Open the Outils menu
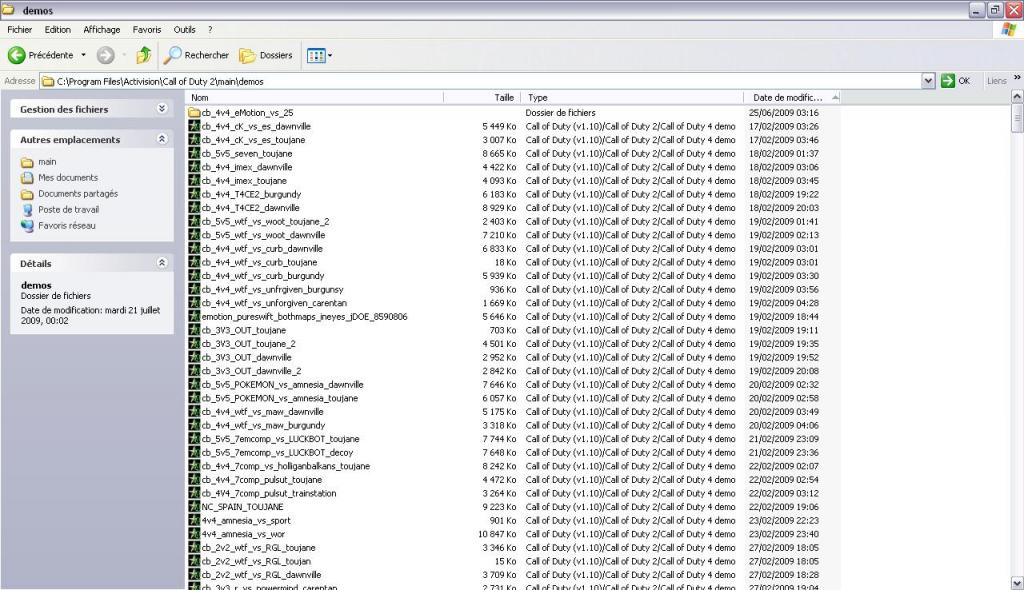Viewport: 1024px width, 590px height. point(184,29)
